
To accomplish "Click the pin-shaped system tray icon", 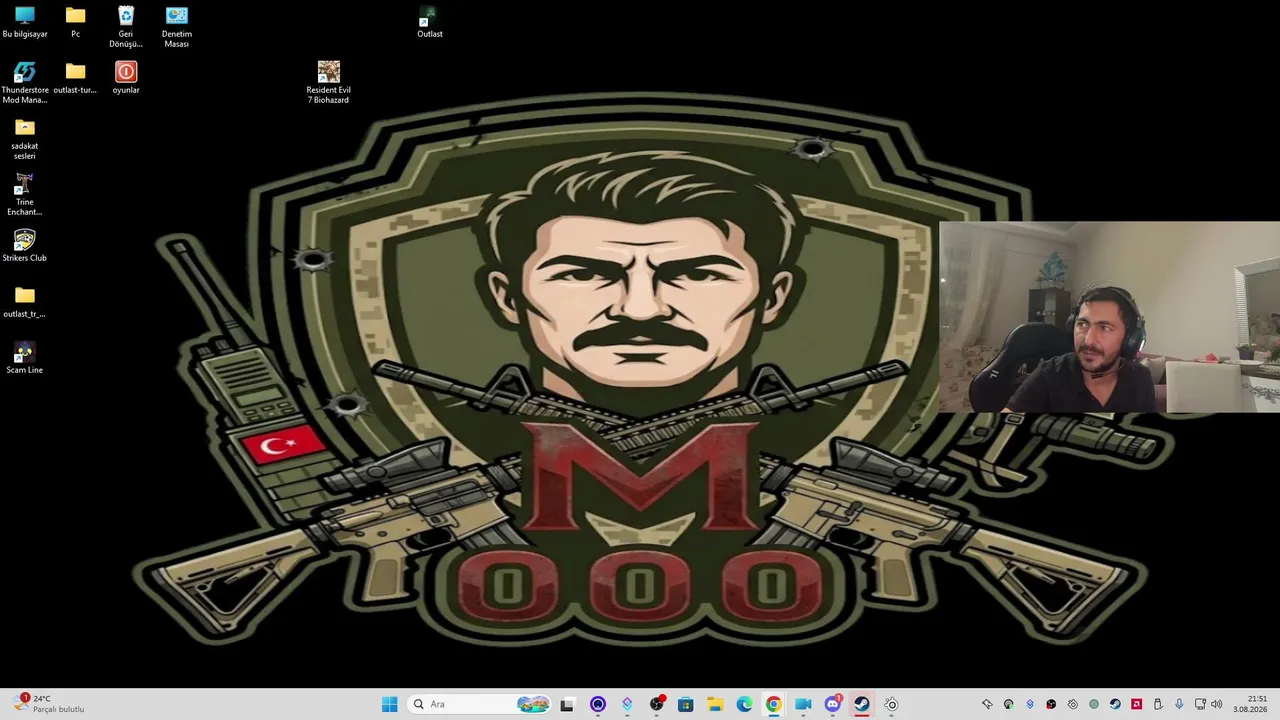I will (x=987, y=704).
